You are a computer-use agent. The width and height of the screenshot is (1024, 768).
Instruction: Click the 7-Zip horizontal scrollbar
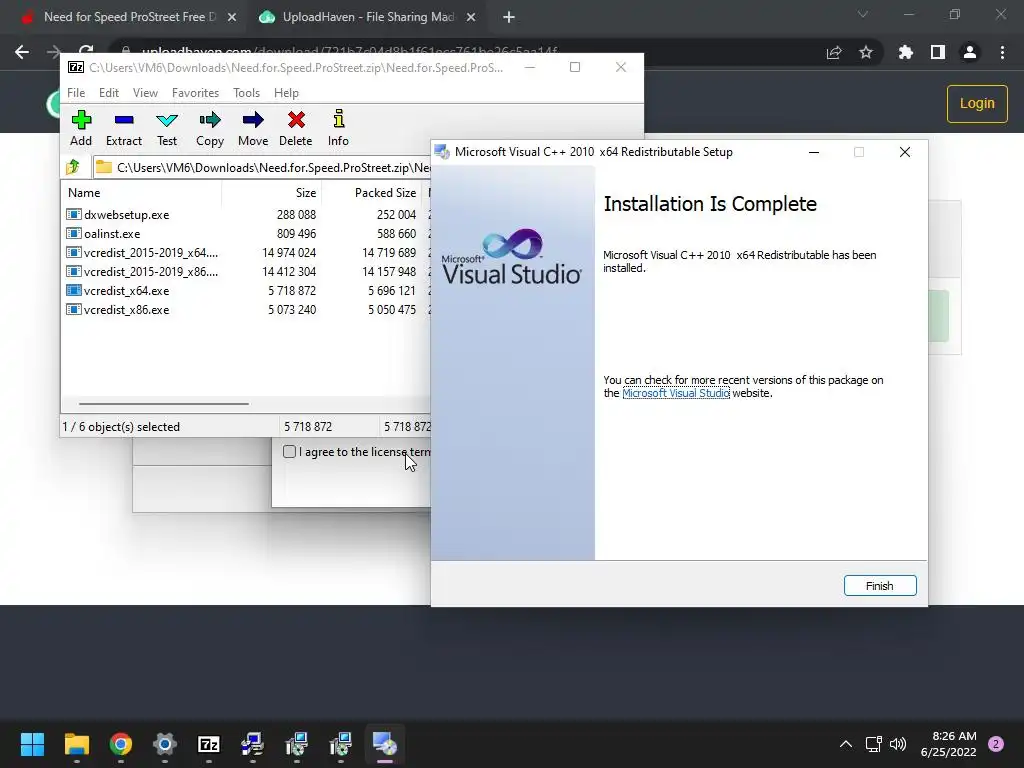pos(163,404)
